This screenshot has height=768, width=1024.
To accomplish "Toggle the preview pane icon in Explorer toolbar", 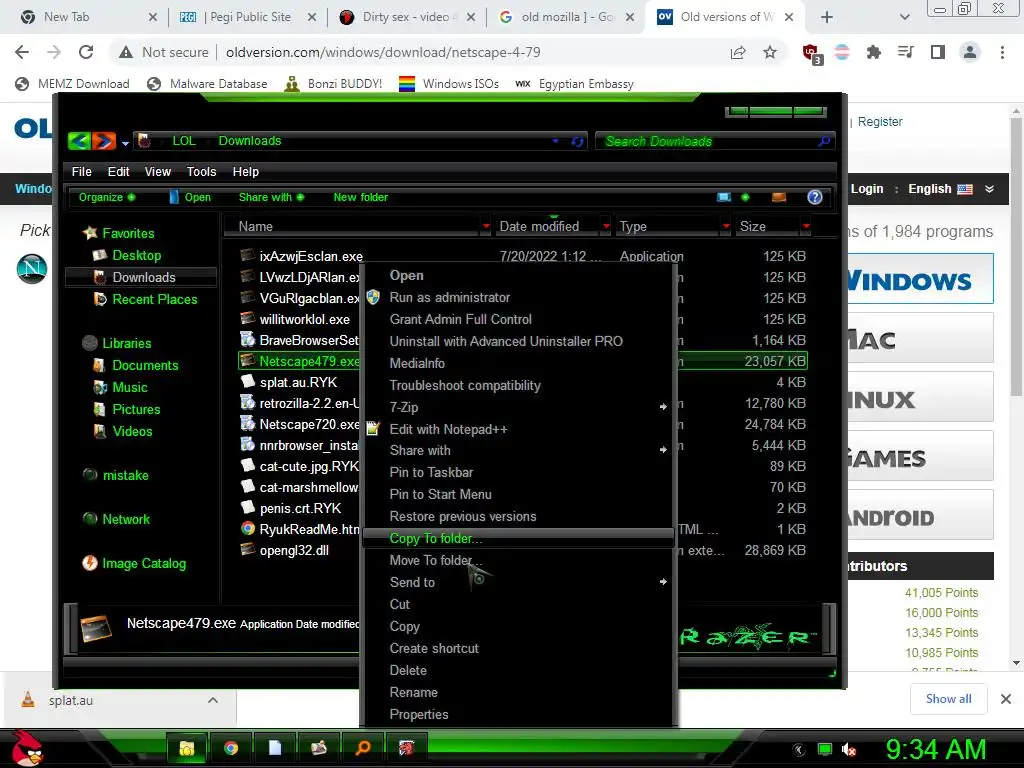I will click(x=778, y=197).
